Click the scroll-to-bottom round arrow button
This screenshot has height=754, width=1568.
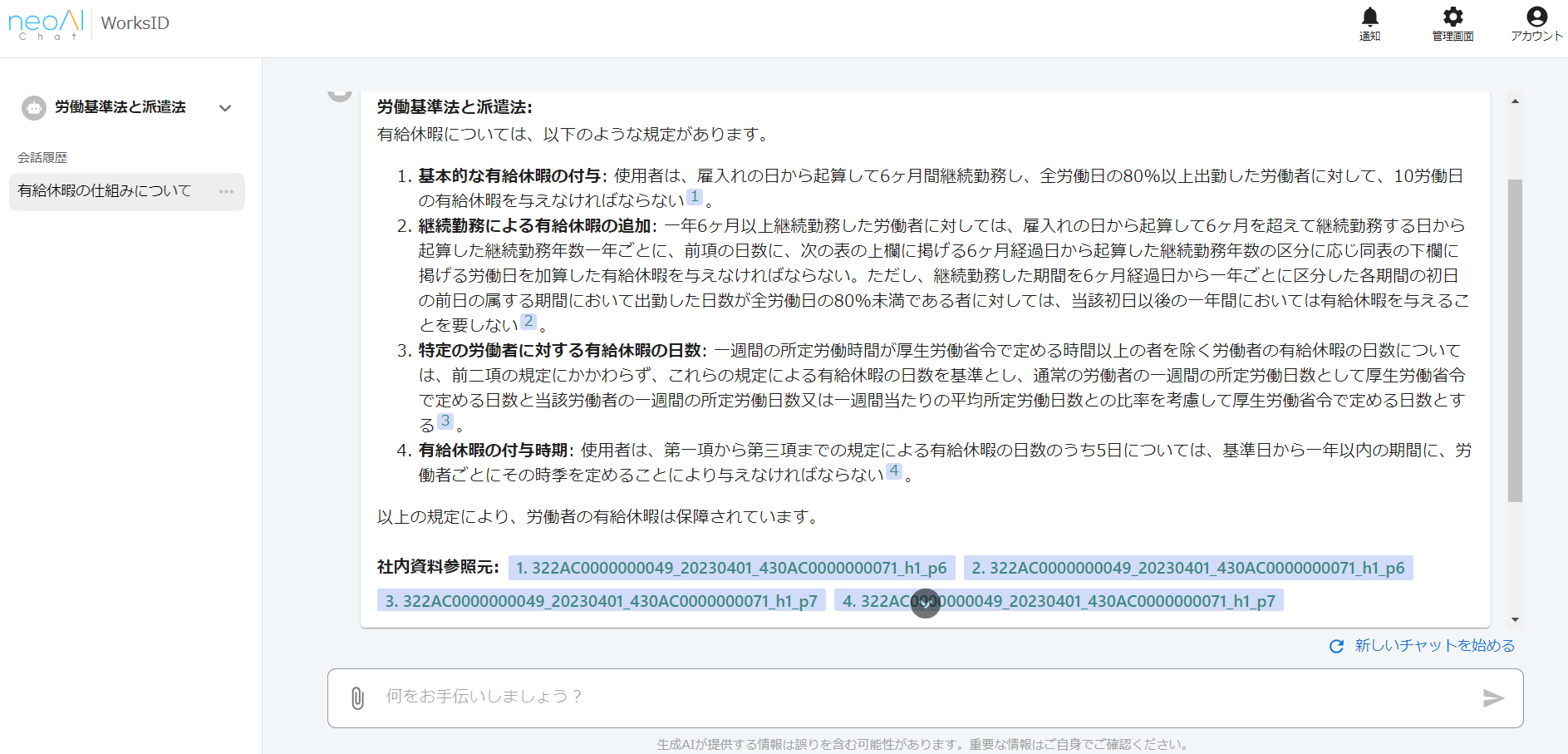(925, 604)
